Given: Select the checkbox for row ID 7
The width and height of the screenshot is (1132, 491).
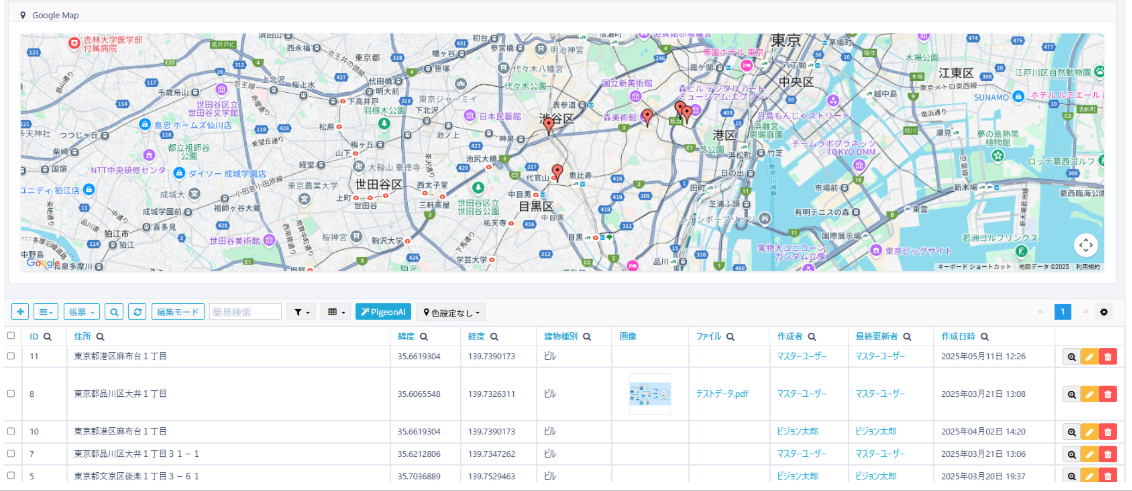Looking at the screenshot, I should coord(12,454).
